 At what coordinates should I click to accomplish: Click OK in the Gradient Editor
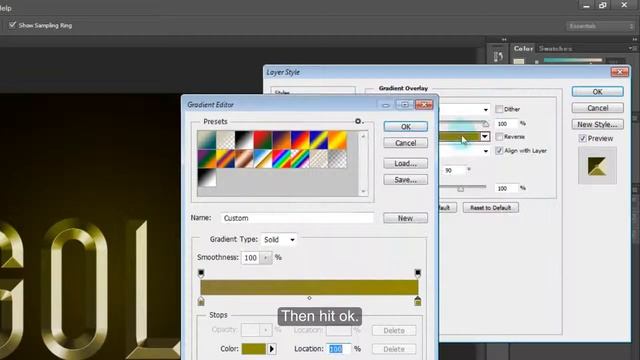click(x=406, y=127)
